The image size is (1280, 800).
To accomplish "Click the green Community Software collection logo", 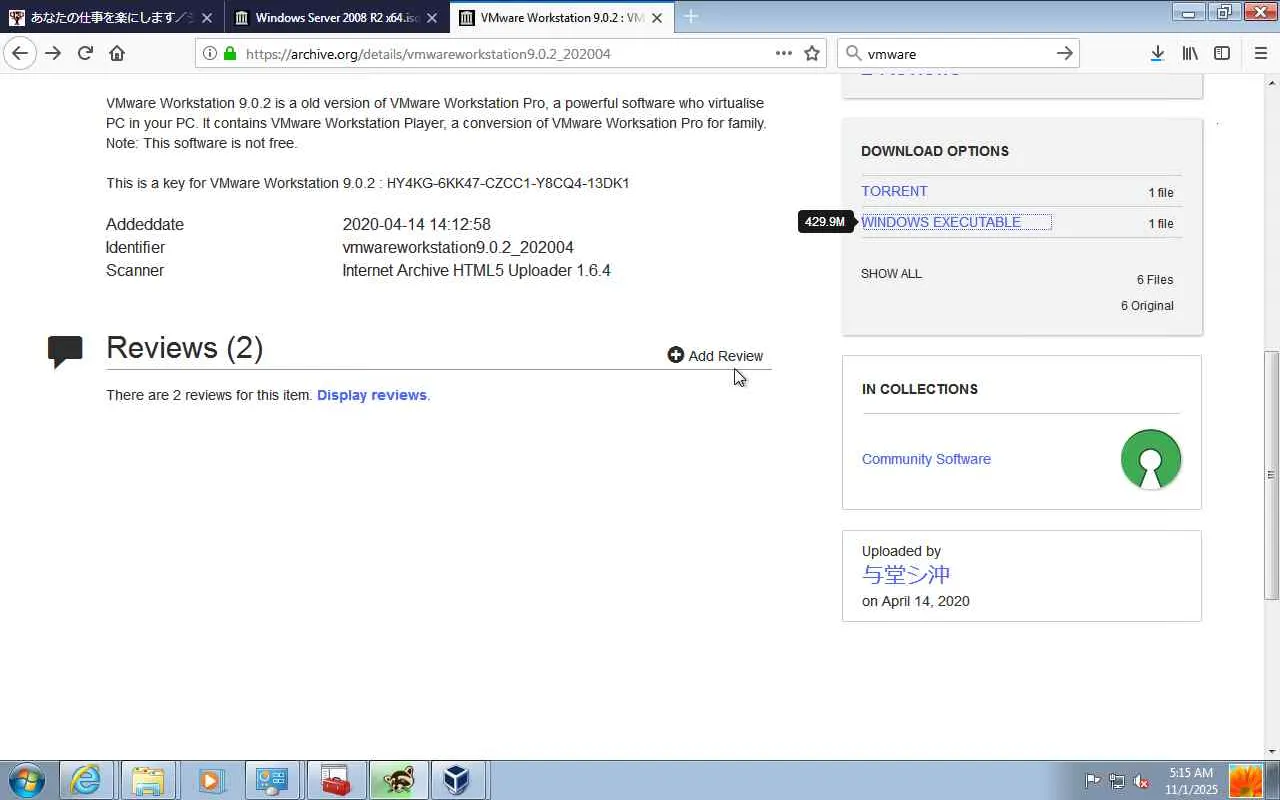I will 1151,459.
